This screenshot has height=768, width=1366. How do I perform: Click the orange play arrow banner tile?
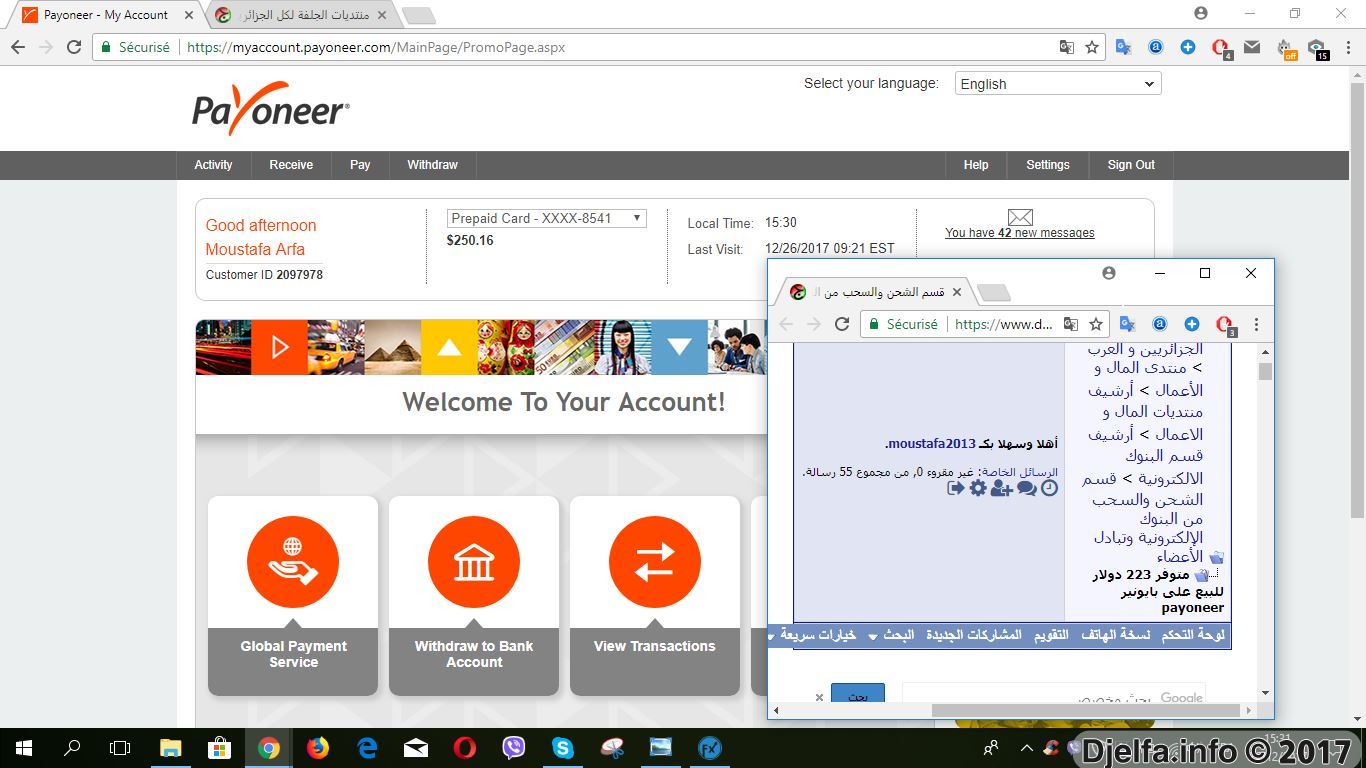[x=280, y=347]
